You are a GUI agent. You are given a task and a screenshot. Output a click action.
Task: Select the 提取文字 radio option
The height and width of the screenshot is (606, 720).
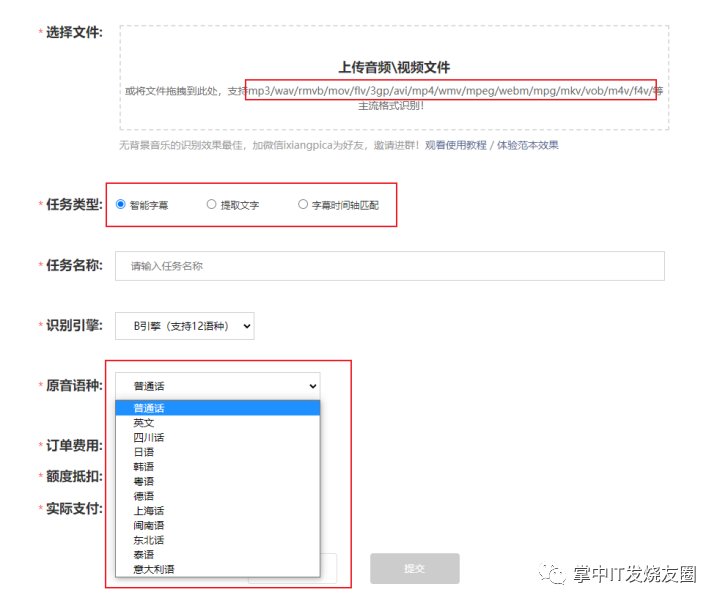(x=211, y=204)
